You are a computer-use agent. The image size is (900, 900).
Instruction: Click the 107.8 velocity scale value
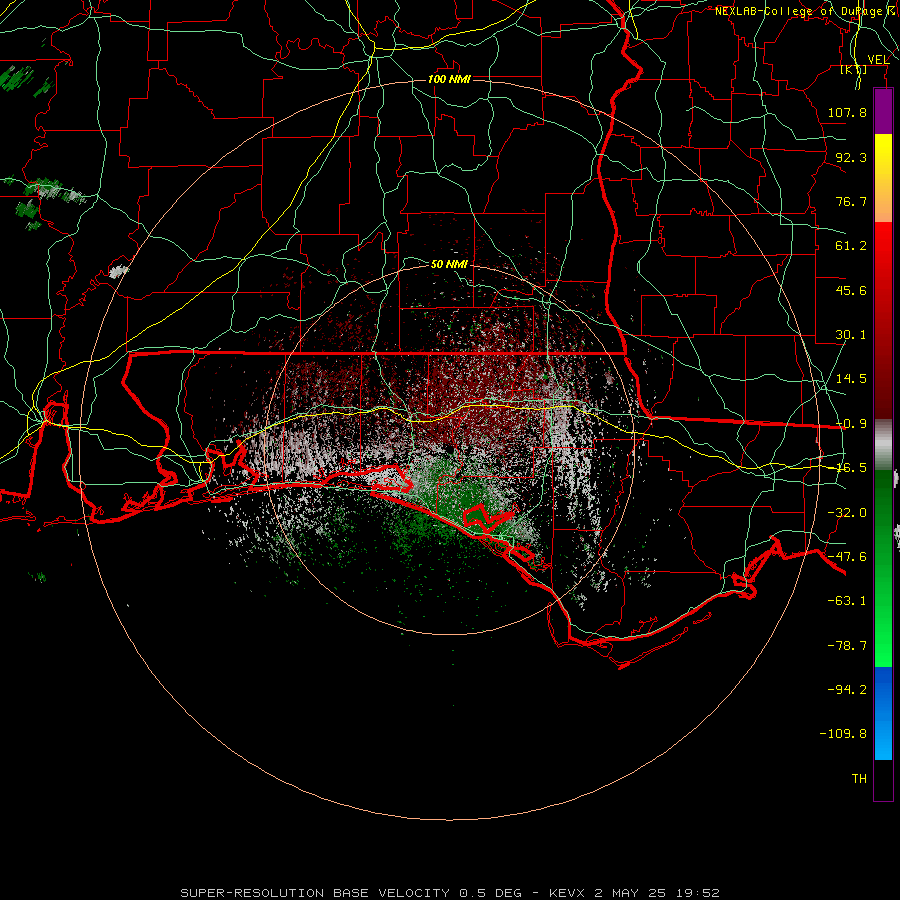pos(847,112)
